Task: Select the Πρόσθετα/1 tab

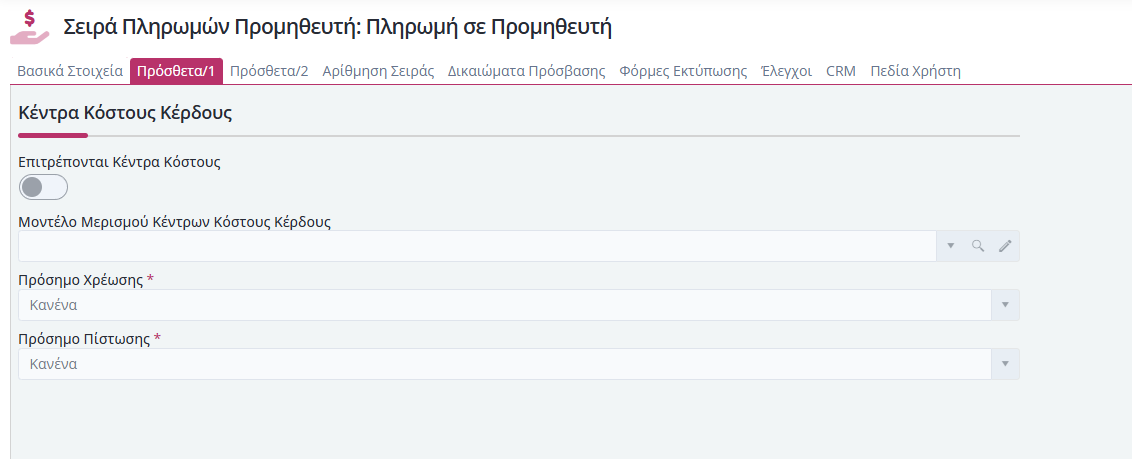Action: (x=176, y=71)
